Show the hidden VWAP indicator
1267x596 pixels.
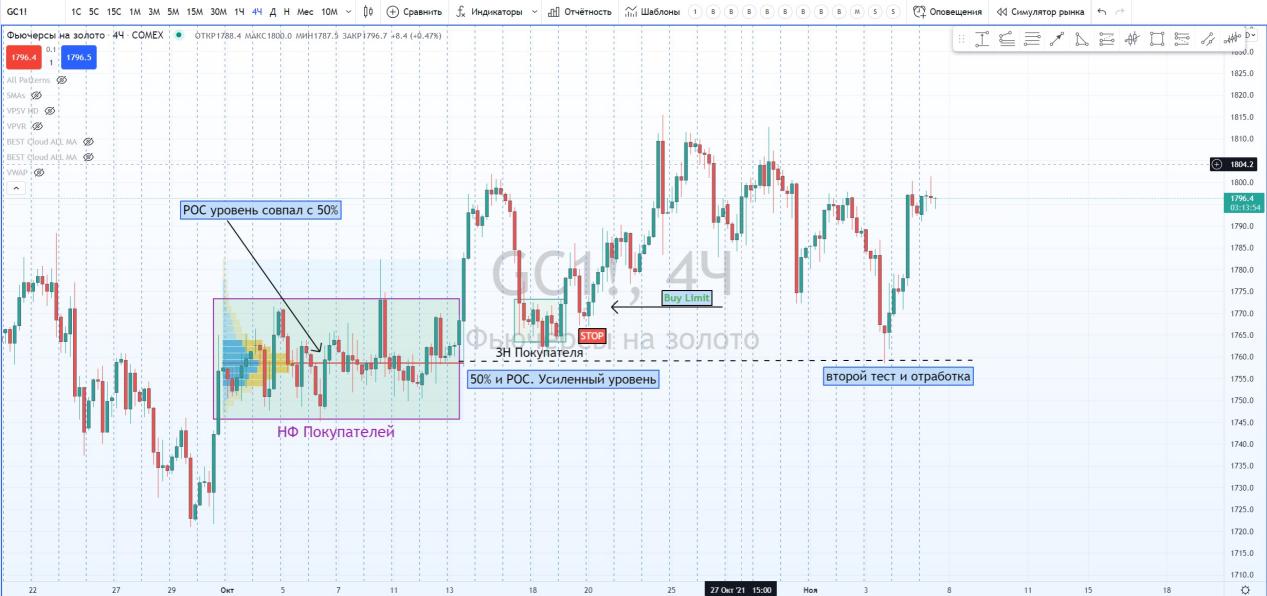[x=39, y=173]
